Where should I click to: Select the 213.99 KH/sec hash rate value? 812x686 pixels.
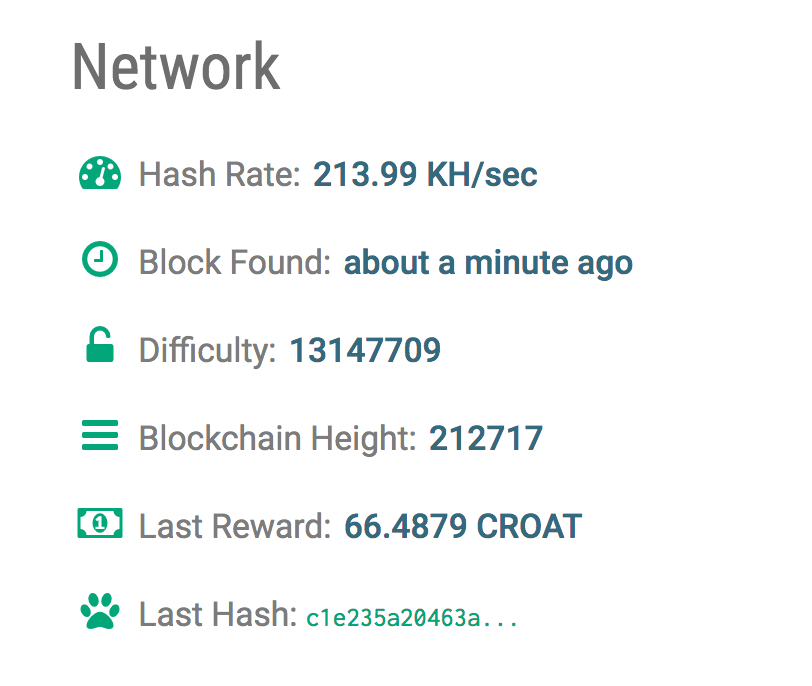pyautogui.click(x=425, y=174)
